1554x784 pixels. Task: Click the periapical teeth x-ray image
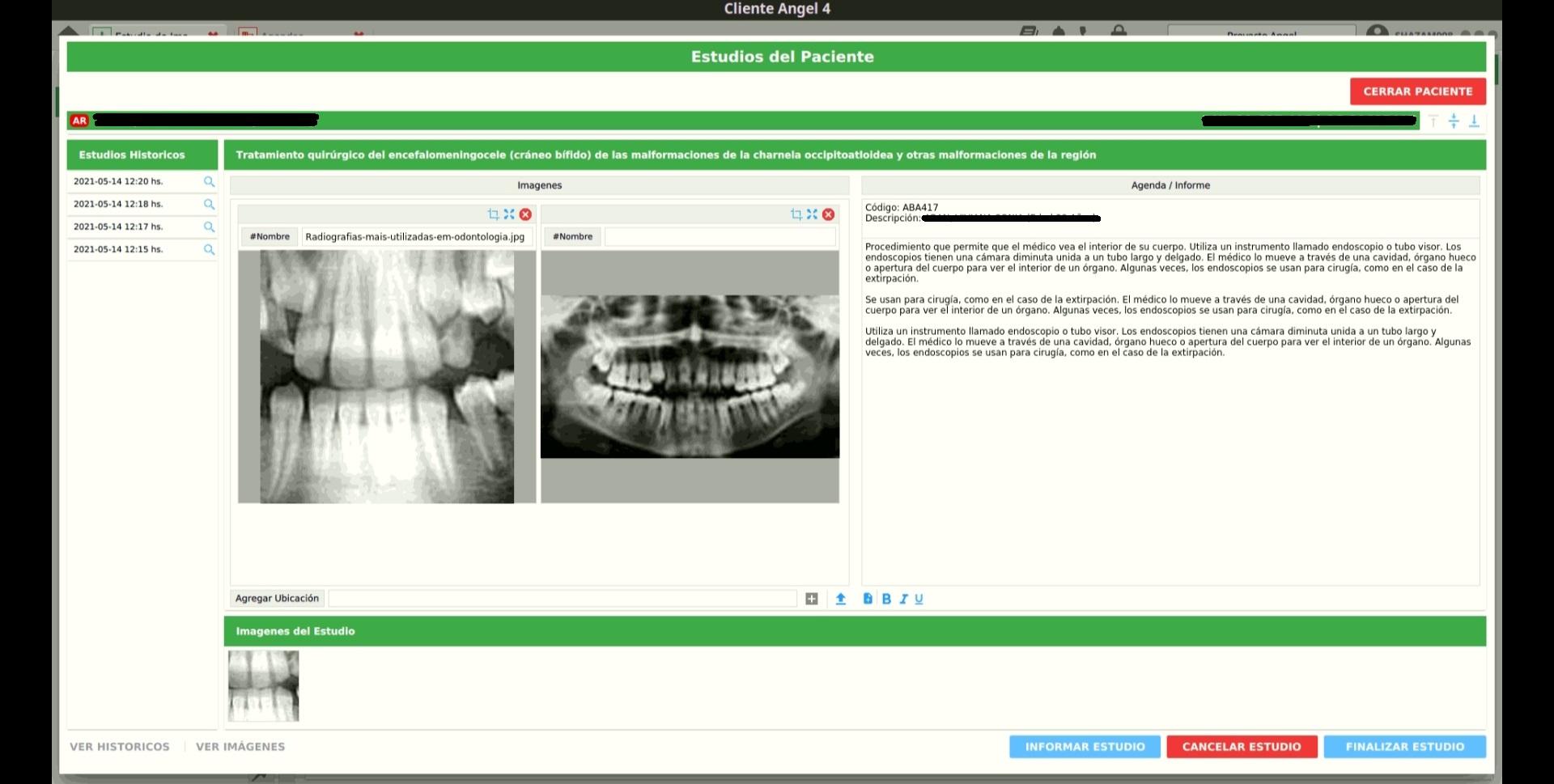tap(387, 377)
